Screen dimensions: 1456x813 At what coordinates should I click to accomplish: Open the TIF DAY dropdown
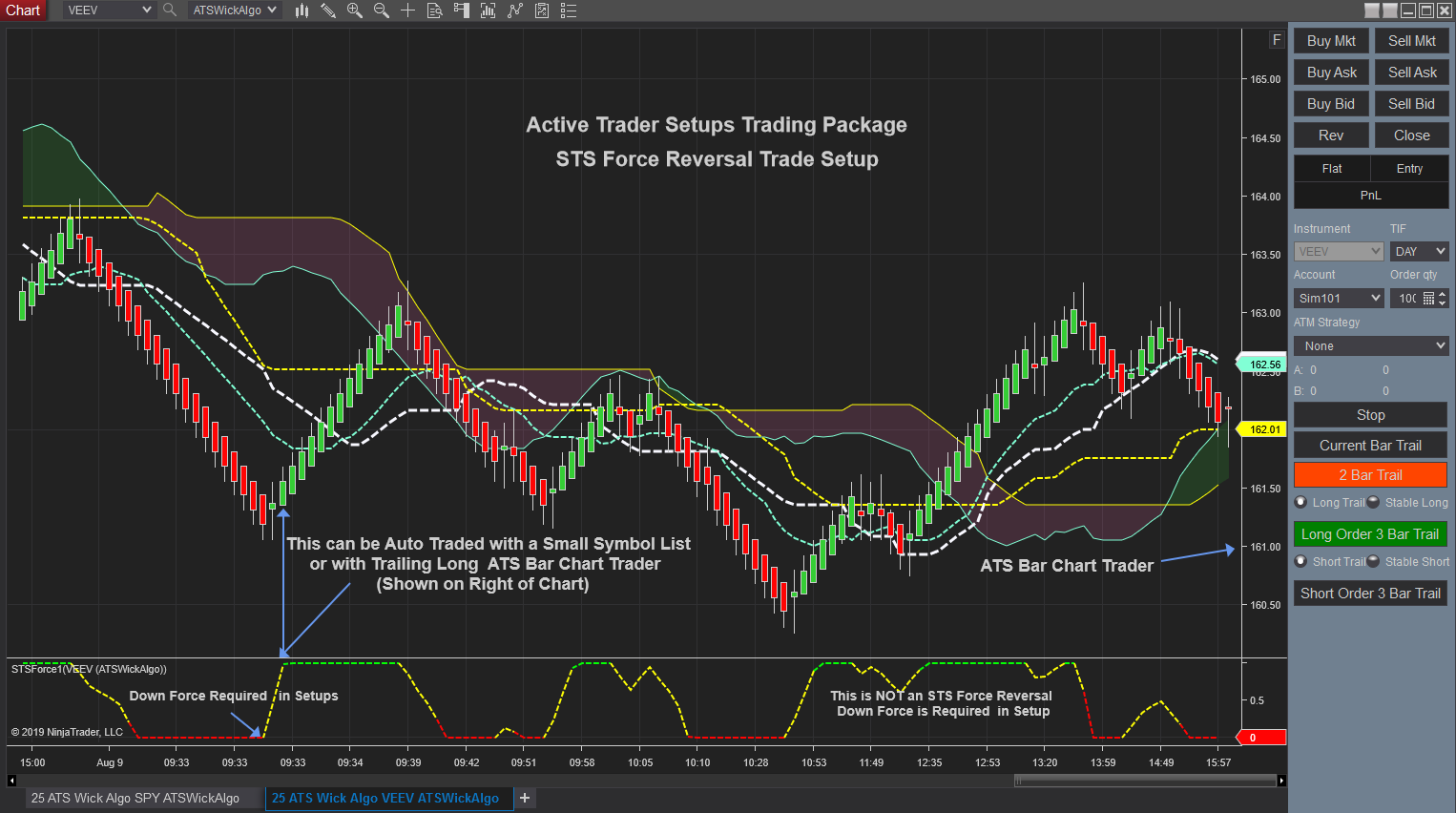1420,251
